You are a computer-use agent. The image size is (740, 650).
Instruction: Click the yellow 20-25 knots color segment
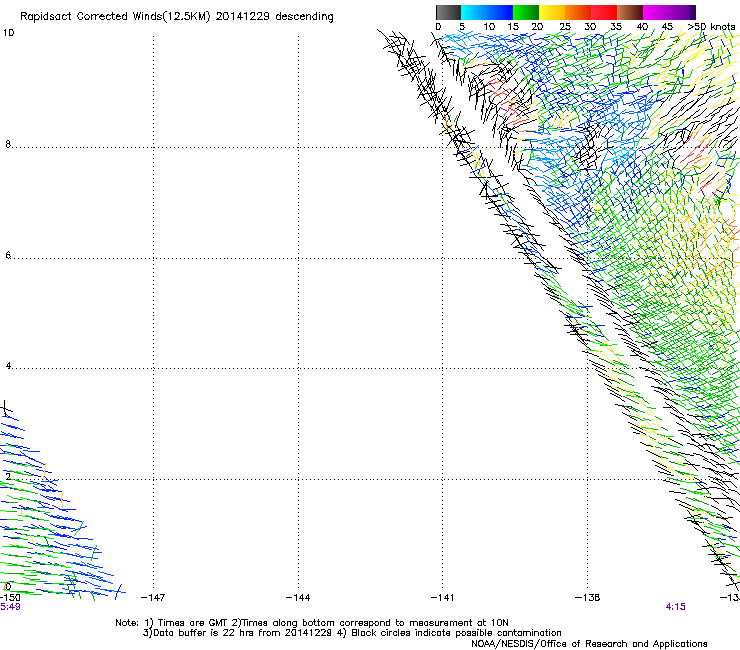[x=552, y=12]
